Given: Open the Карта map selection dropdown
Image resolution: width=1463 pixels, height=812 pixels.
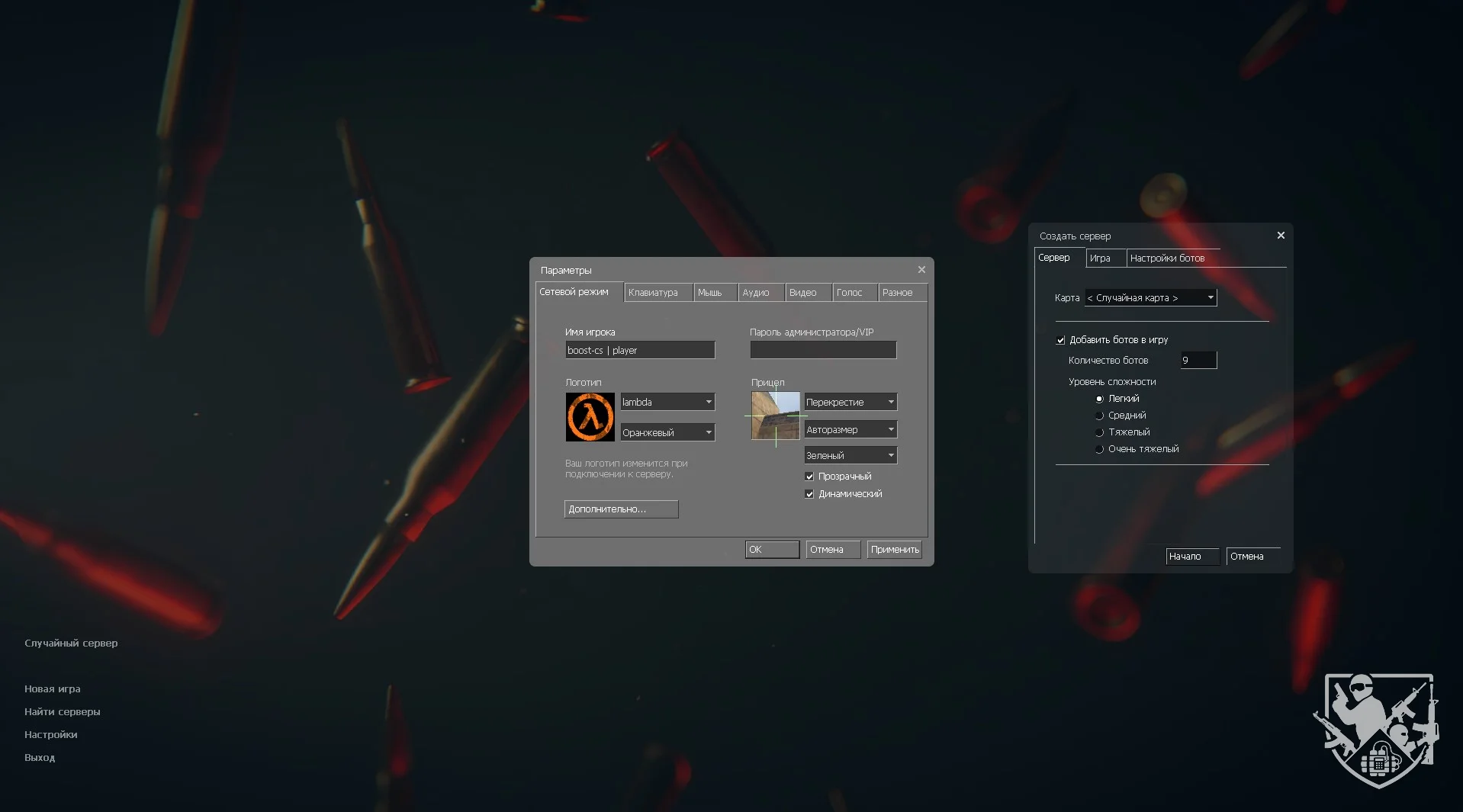Looking at the screenshot, I should [x=1149, y=297].
